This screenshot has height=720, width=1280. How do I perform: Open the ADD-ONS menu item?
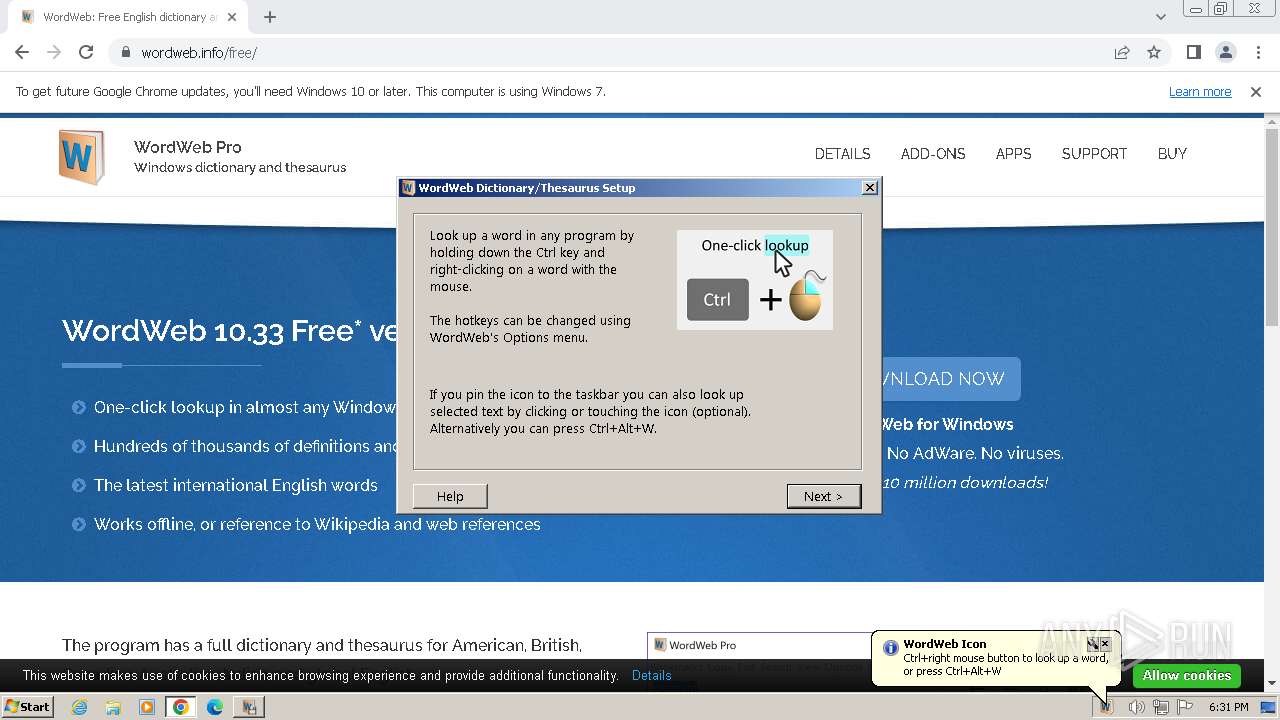click(x=933, y=154)
